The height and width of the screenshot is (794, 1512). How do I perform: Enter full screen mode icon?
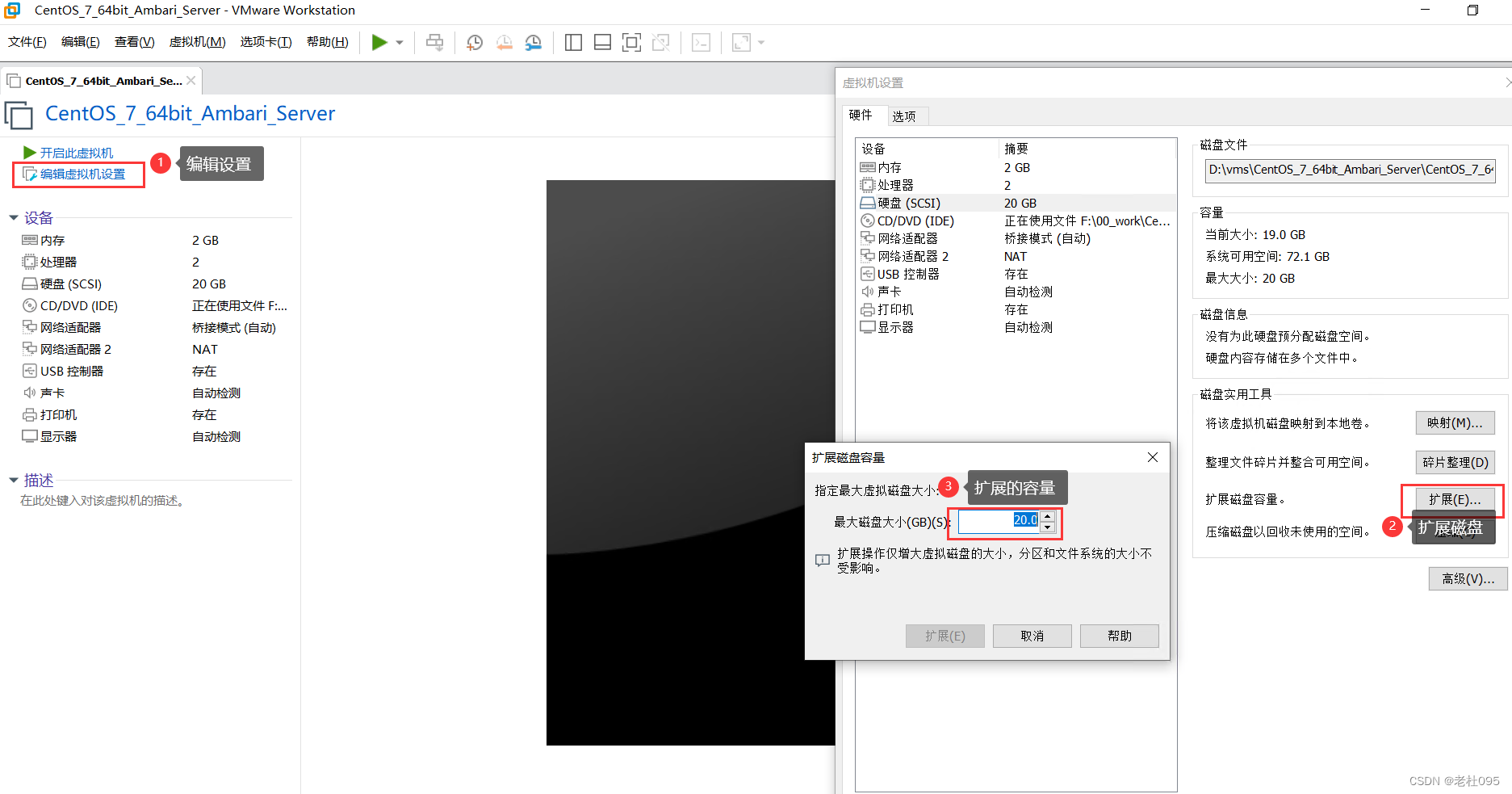pyautogui.click(x=631, y=43)
